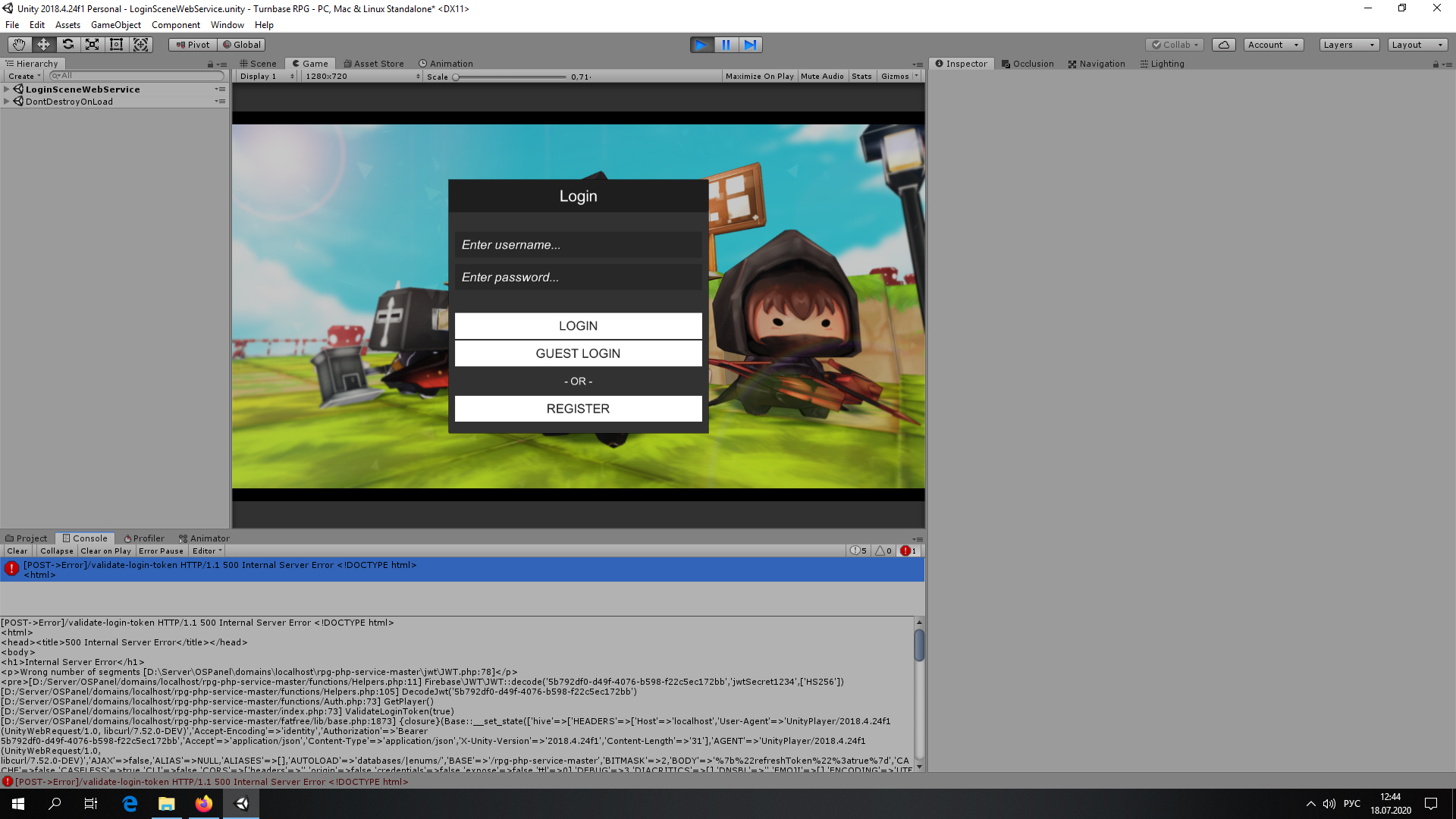Select the Move tool
1456x819 pixels.
click(43, 44)
